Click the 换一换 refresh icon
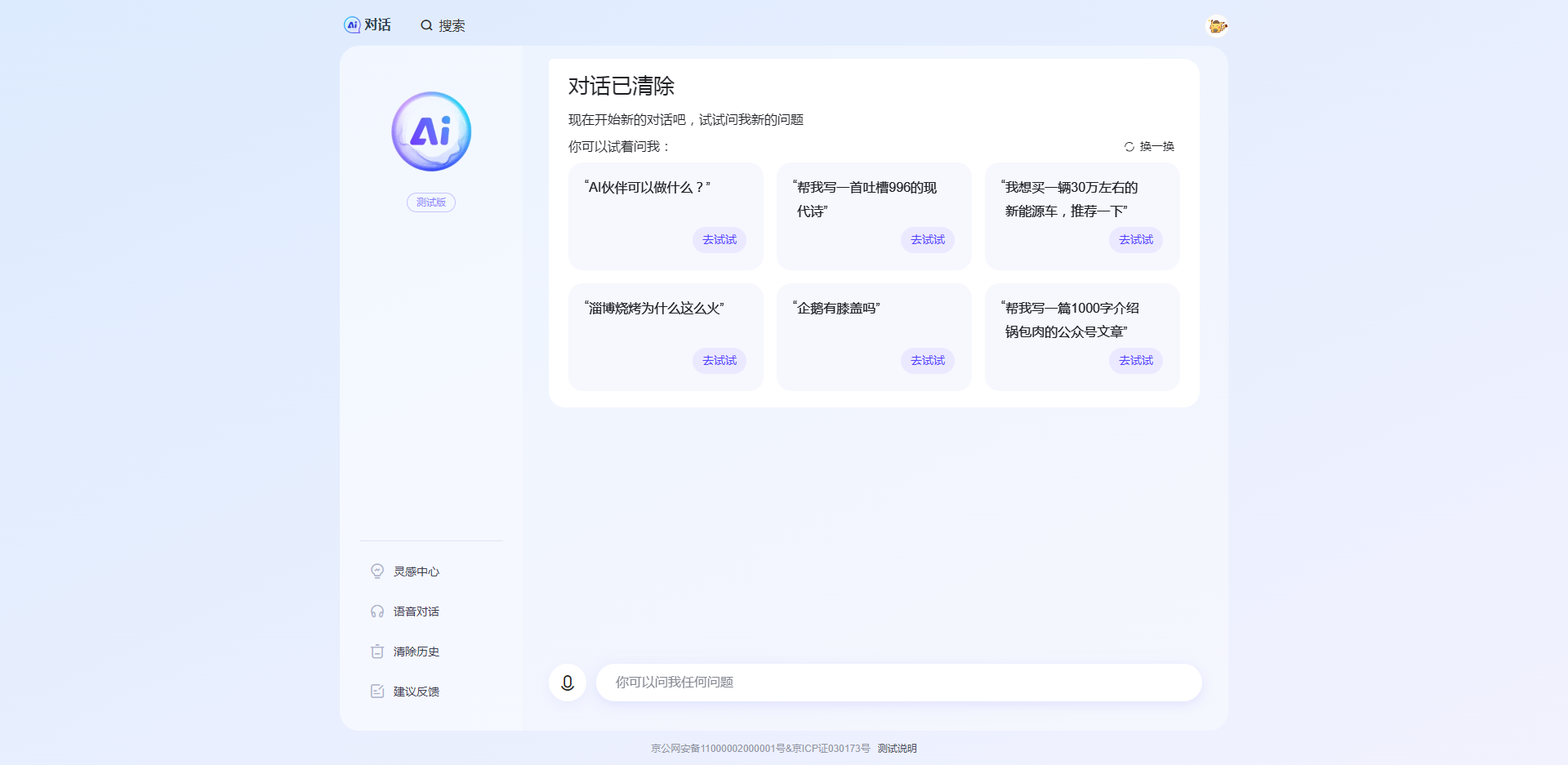The image size is (1568, 765). [x=1128, y=146]
